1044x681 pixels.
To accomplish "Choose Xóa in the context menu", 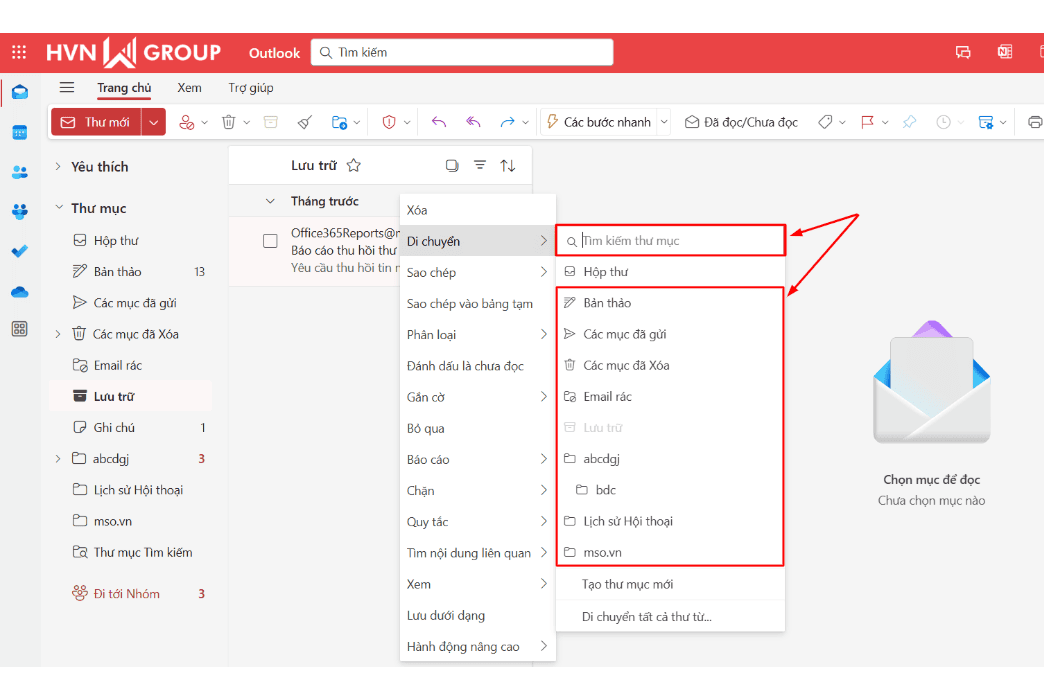I will click(477, 210).
